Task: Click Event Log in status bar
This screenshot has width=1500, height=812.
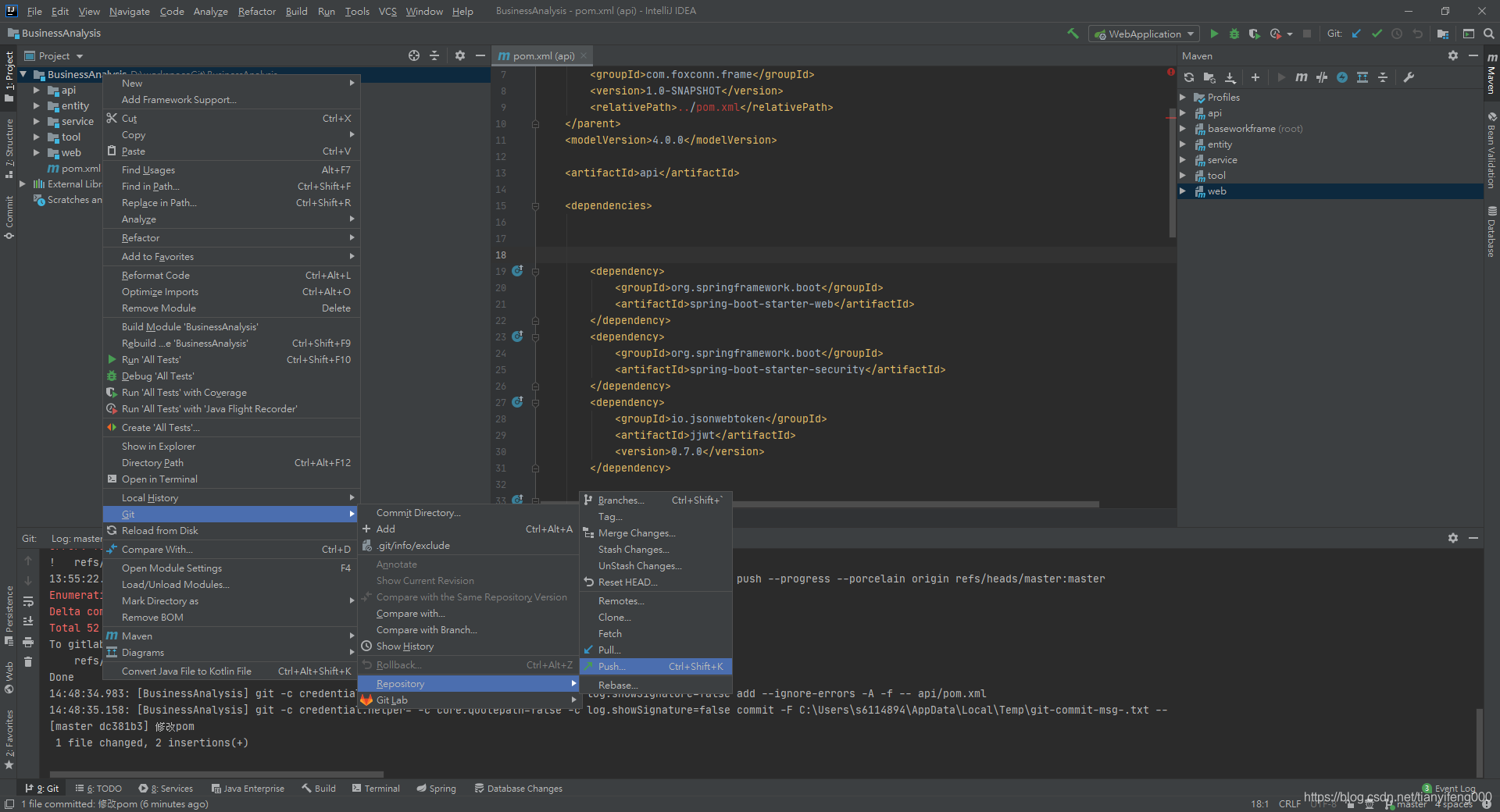Action: [x=1449, y=789]
